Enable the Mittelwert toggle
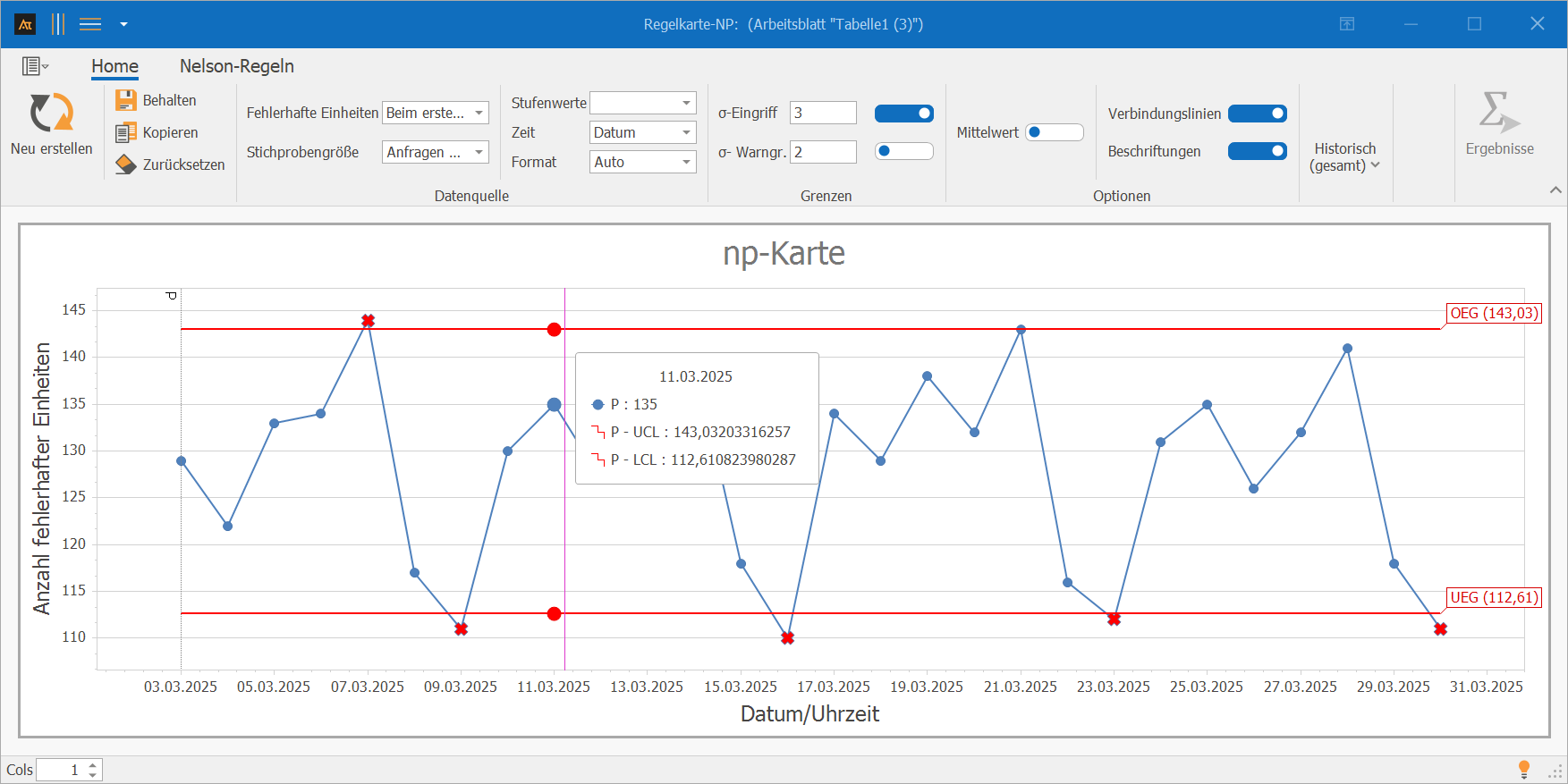This screenshot has width=1568, height=784. [1054, 132]
